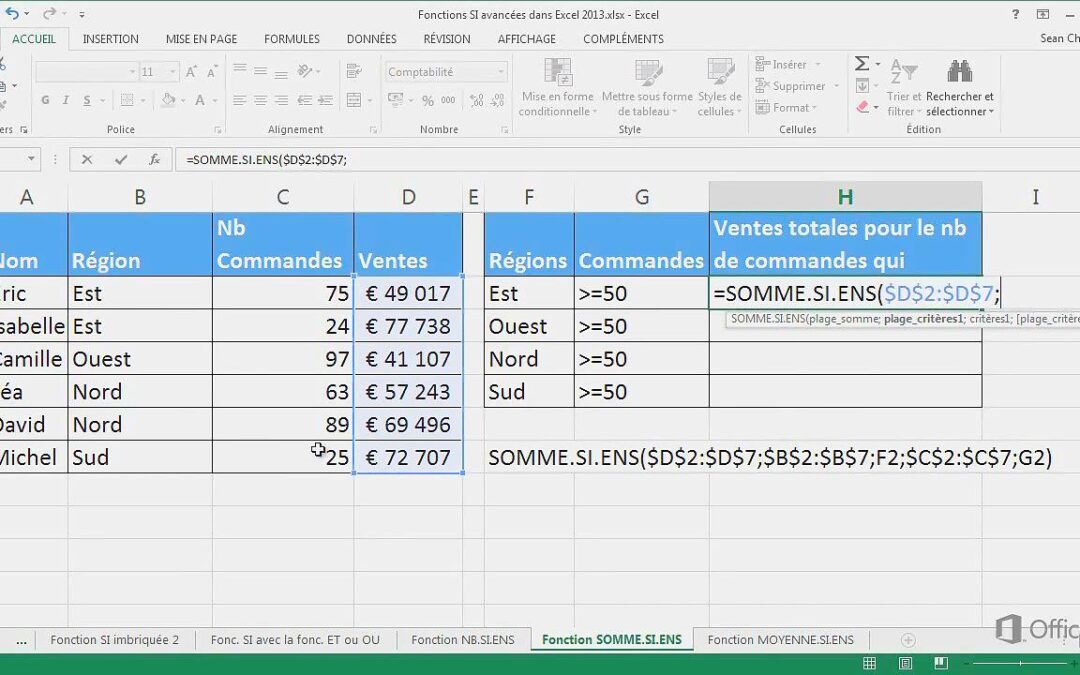Increase indent in Alignement group
Screen dimensions: 1080x675
coord(325,101)
